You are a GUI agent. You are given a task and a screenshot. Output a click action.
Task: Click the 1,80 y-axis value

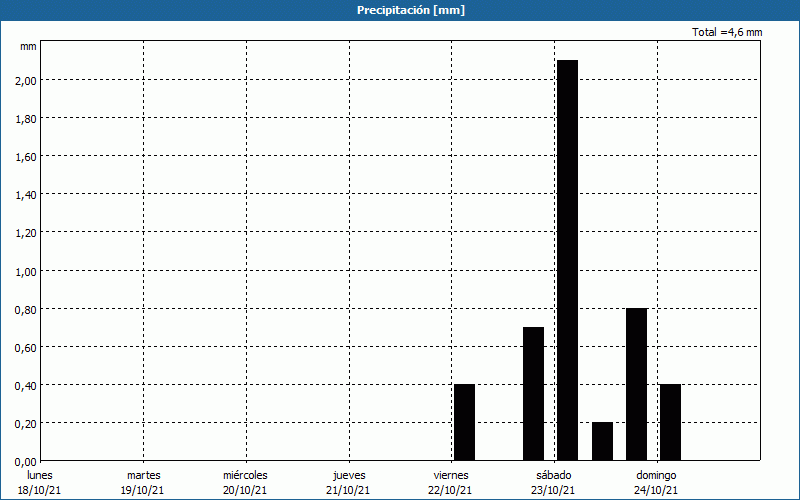(x=26, y=118)
